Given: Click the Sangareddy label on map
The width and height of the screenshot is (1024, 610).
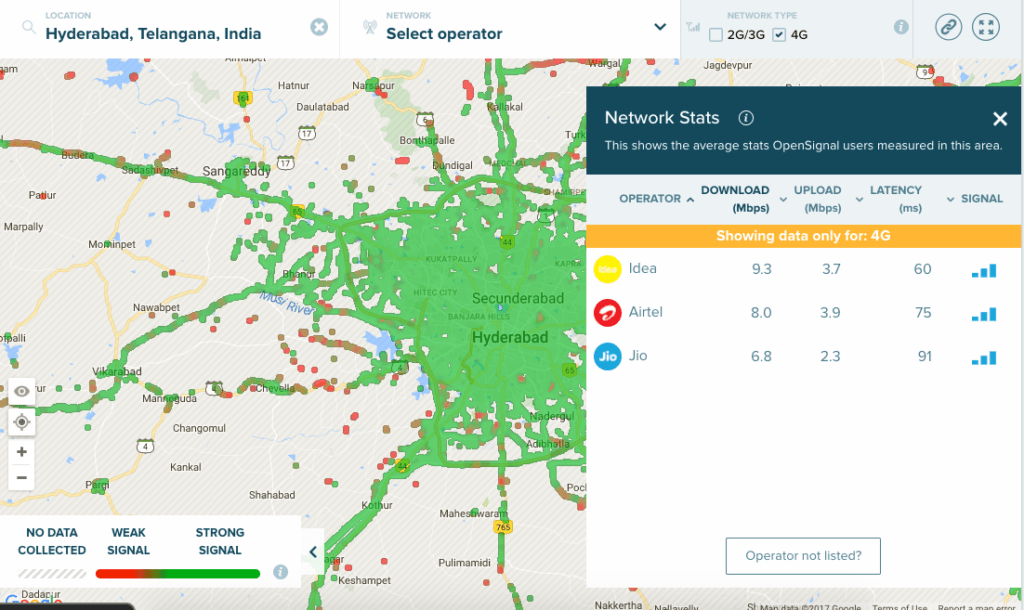Looking at the screenshot, I should coord(236,171).
